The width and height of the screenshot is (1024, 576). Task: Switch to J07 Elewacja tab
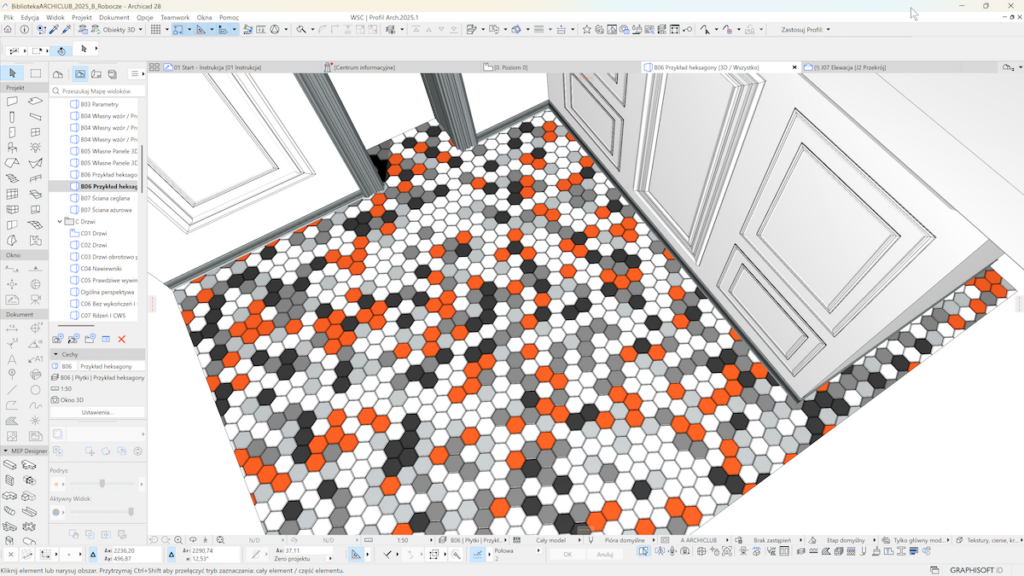(849, 67)
